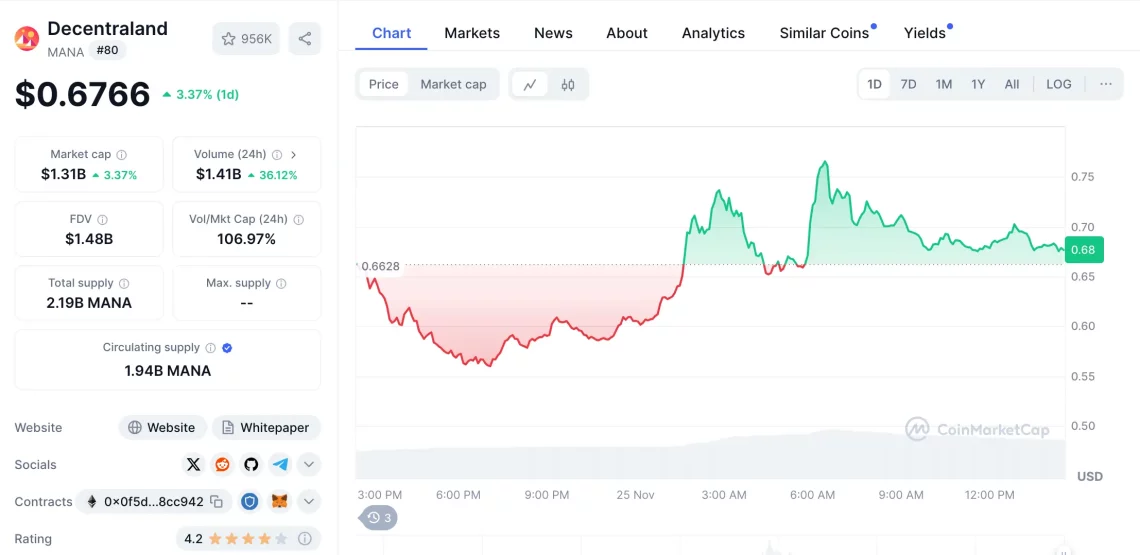1140x555 pixels.
Task: Switch to the Markets tab
Action: point(472,33)
